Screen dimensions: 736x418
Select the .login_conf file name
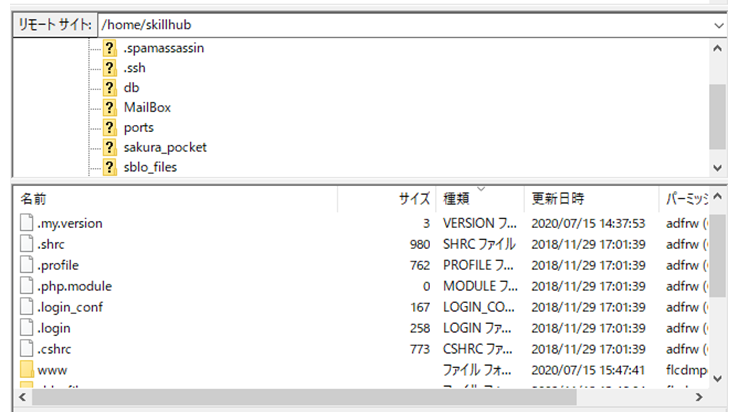tap(70, 307)
